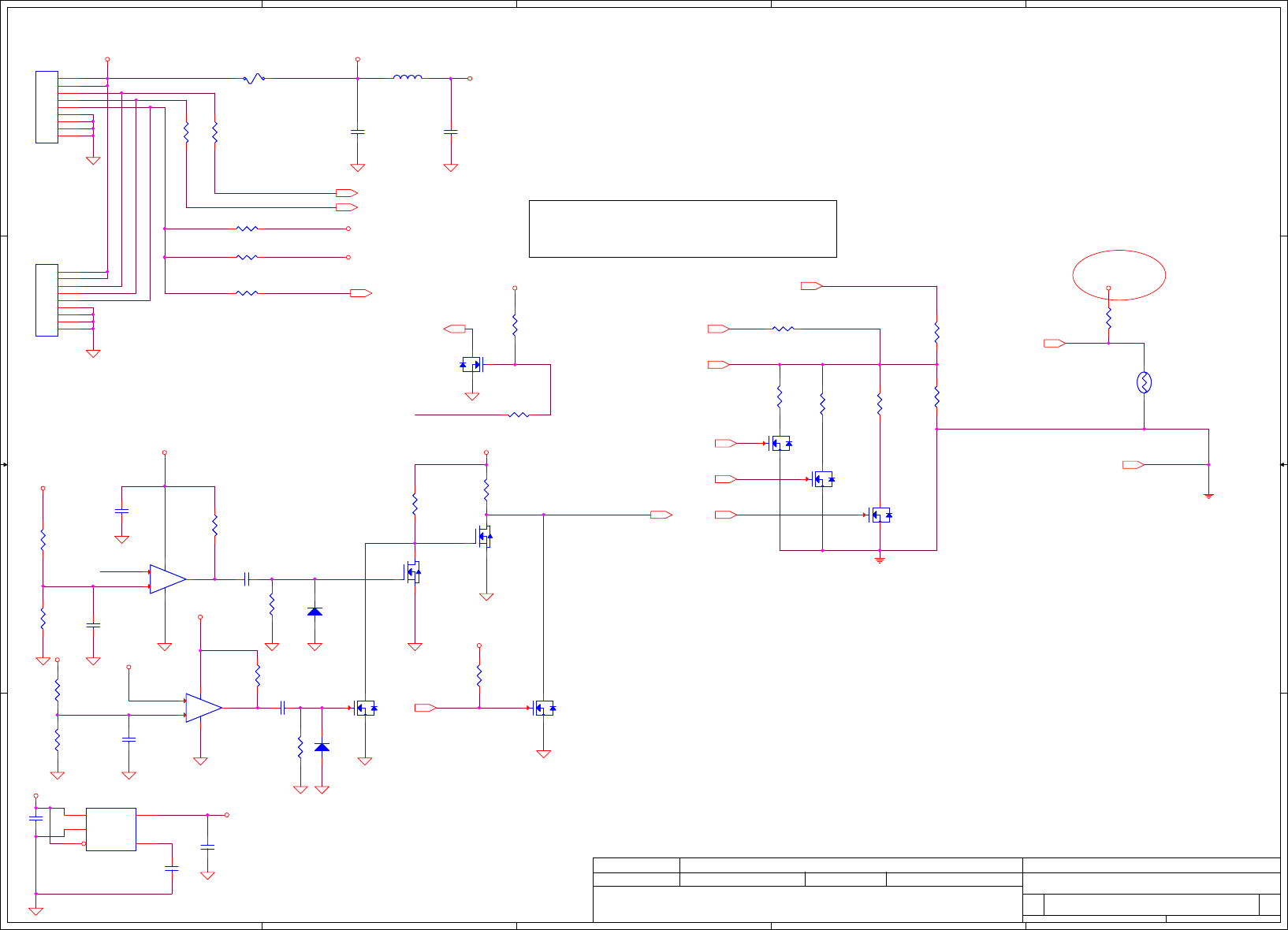Select the only left-pointing off-page port
Screen dimensions: 1288x930
[455, 329]
